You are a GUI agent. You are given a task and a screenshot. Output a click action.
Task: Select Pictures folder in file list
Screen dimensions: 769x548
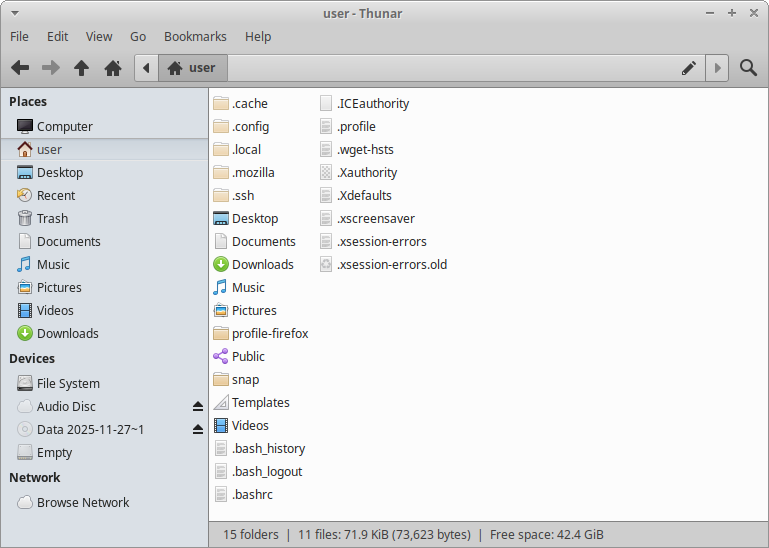click(245, 311)
